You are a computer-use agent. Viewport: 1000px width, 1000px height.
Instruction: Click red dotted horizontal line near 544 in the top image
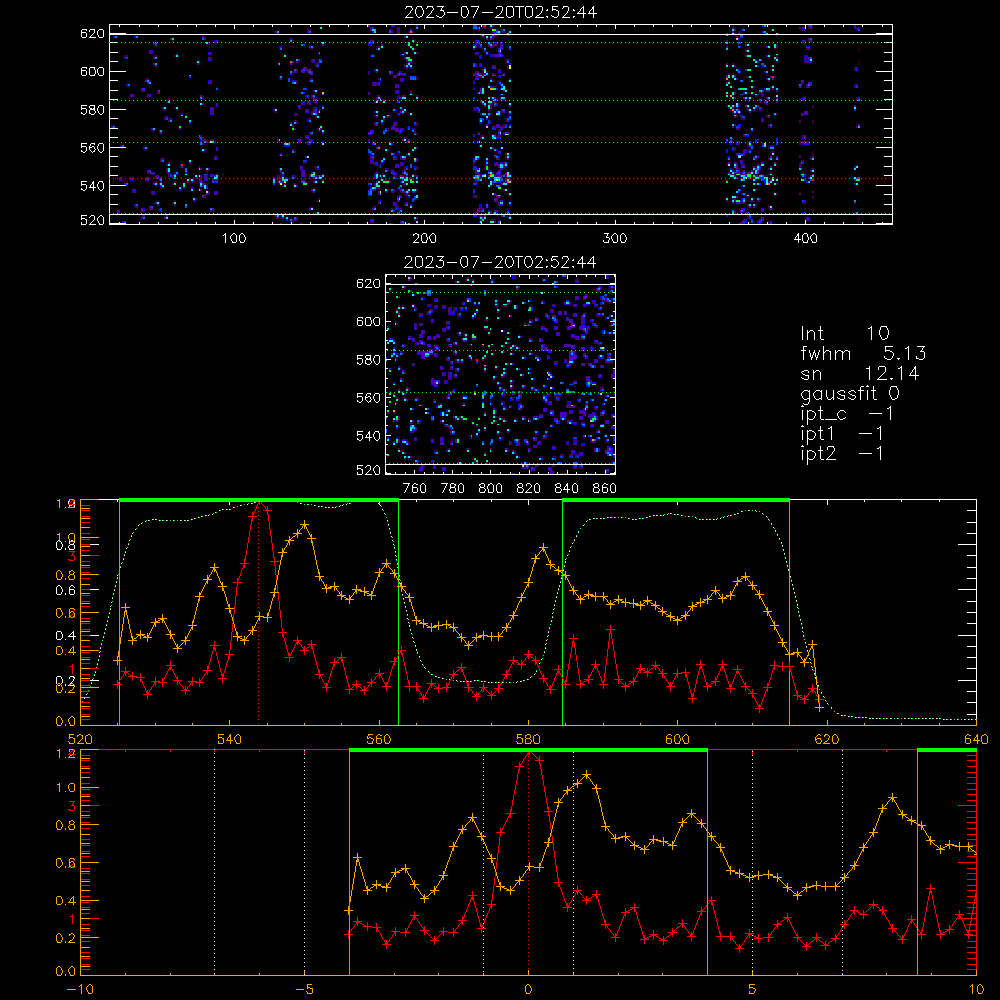click(x=501, y=179)
